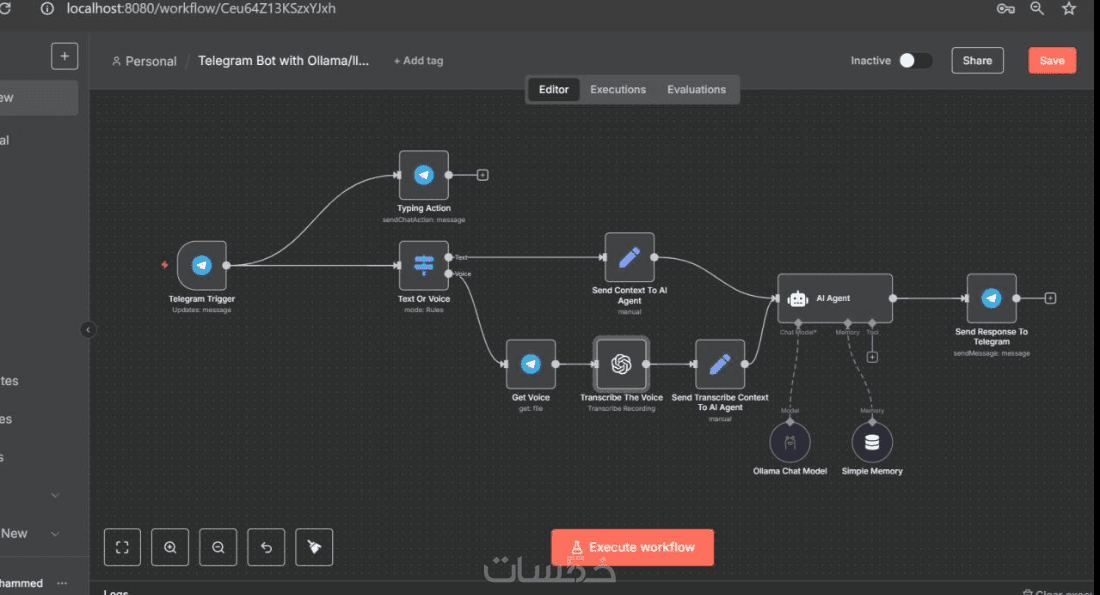The width and height of the screenshot is (1100, 595).
Task: Open Send Transcribe Context To AI Agent node
Action: click(x=720, y=364)
